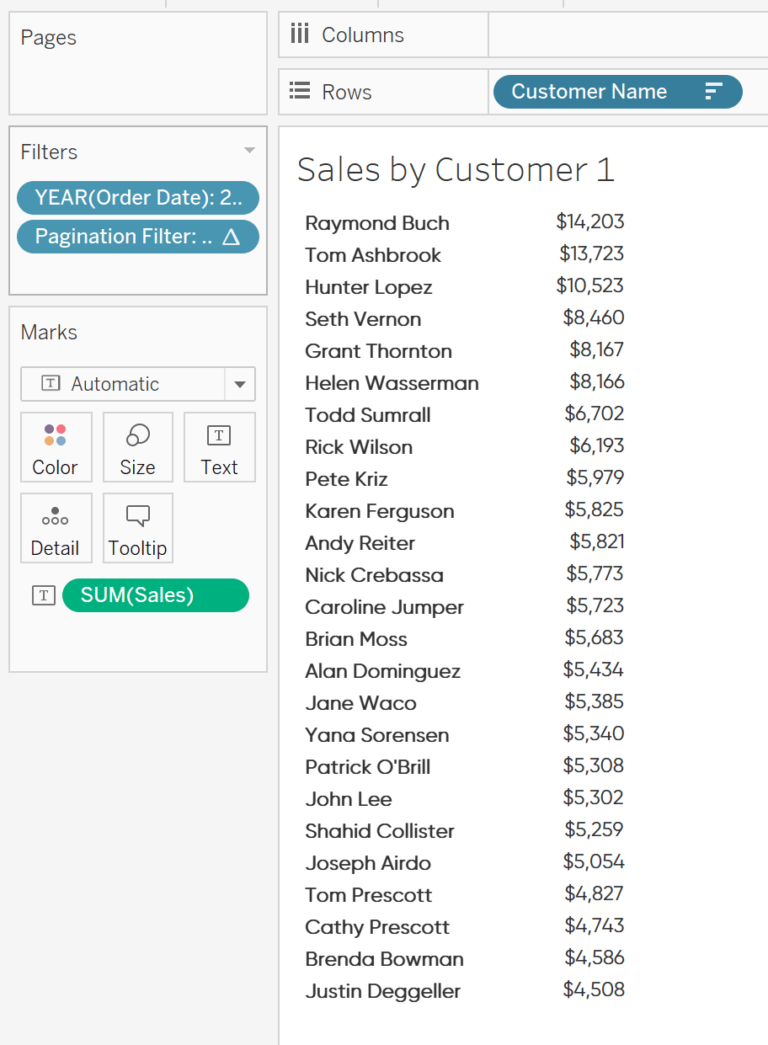Click the Tooltip button in the Marks card
This screenshot has height=1045, width=768.
click(137, 528)
